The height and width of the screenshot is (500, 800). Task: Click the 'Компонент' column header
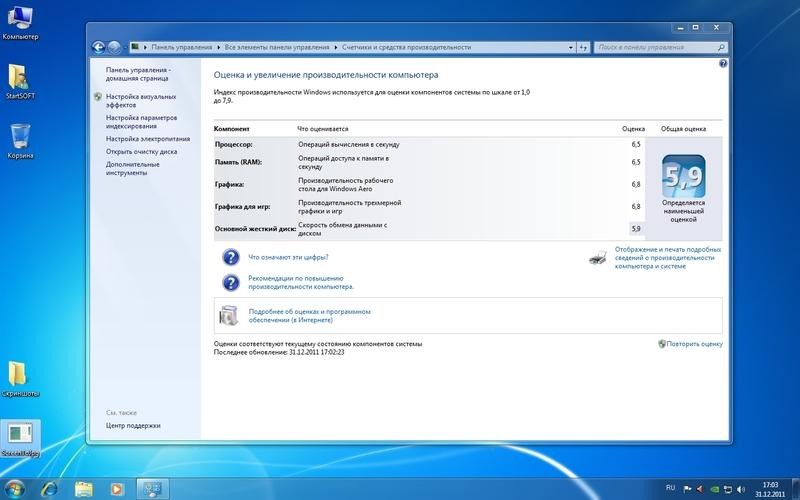click(232, 129)
